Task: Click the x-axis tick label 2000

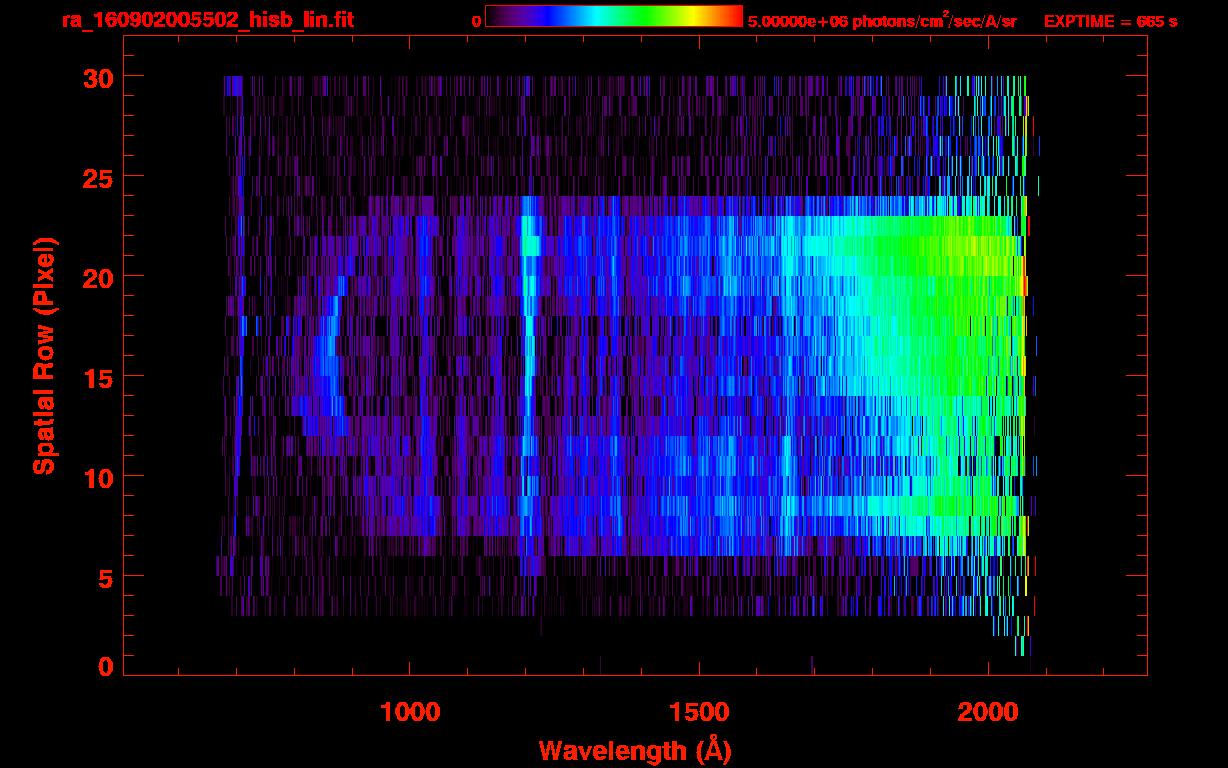Action: (x=987, y=712)
